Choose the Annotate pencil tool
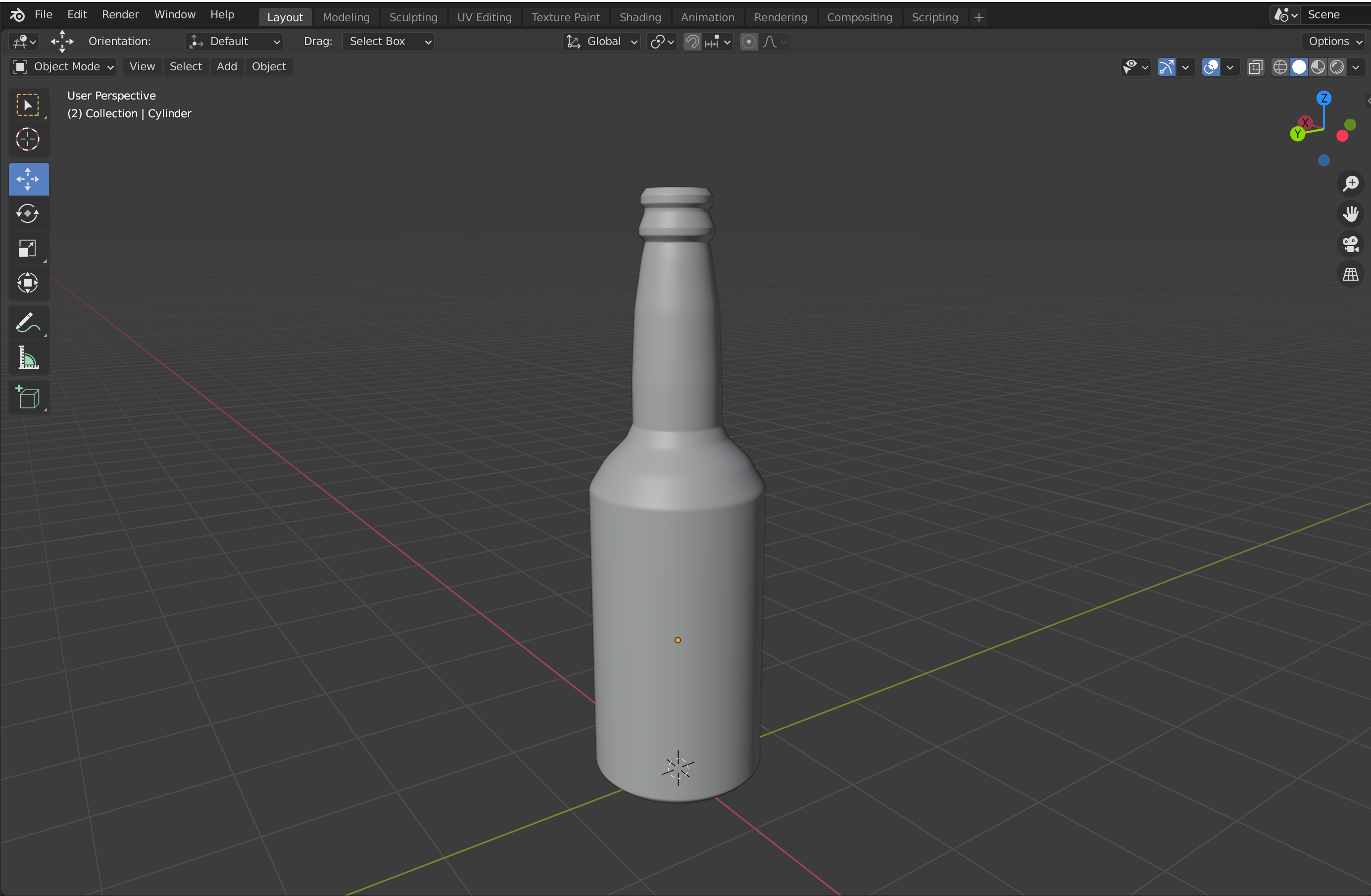This screenshot has width=1371, height=896. [x=28, y=323]
